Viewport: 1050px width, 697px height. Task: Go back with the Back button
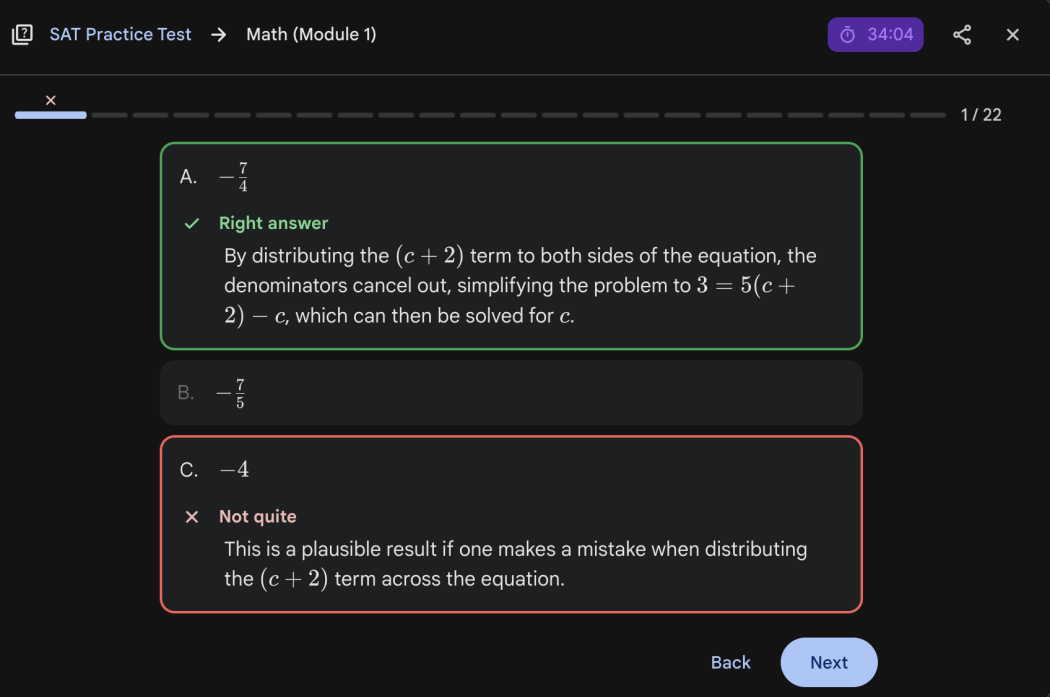click(x=730, y=662)
